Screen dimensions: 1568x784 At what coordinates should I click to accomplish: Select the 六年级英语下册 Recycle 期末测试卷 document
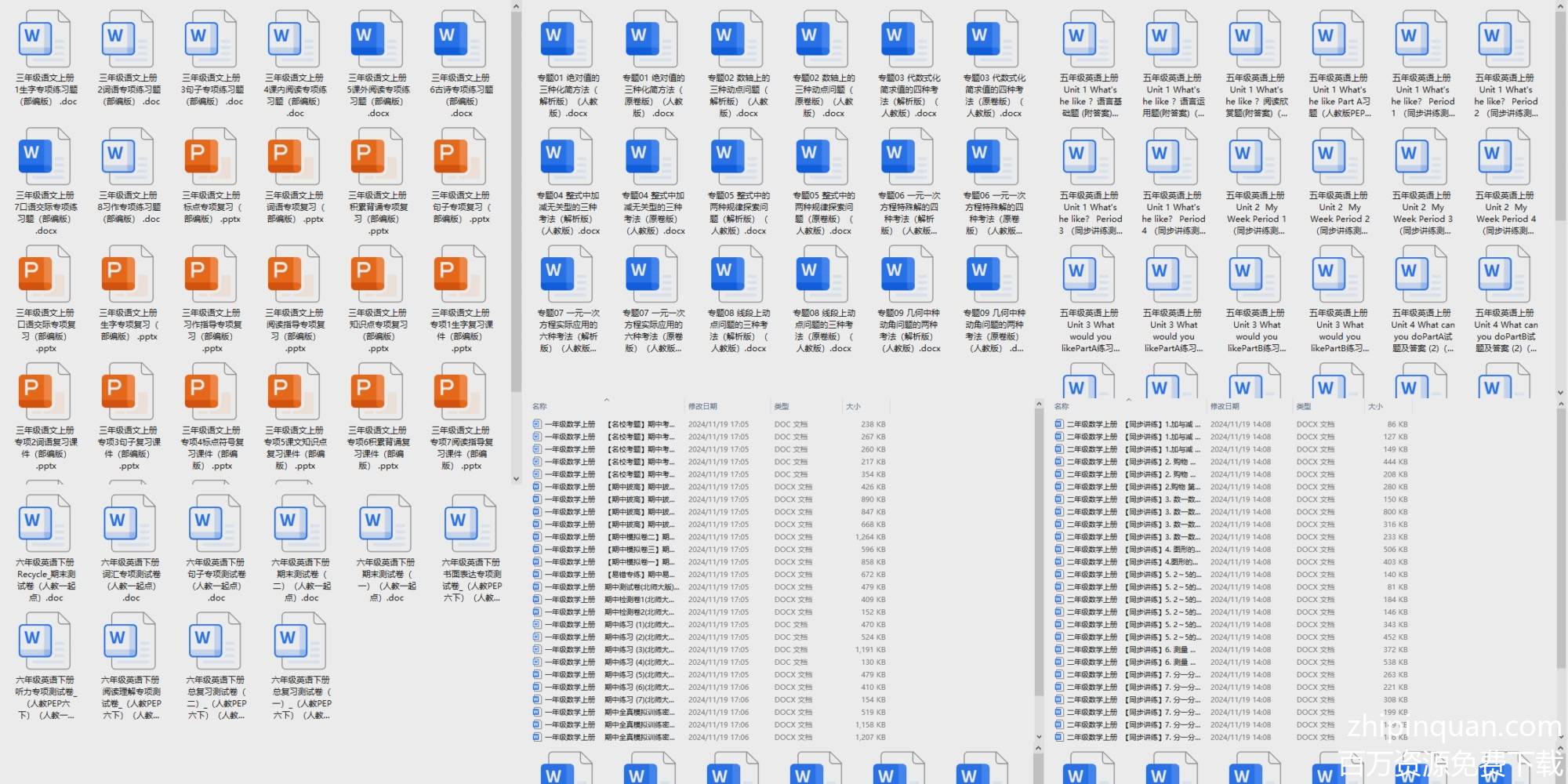[x=45, y=524]
